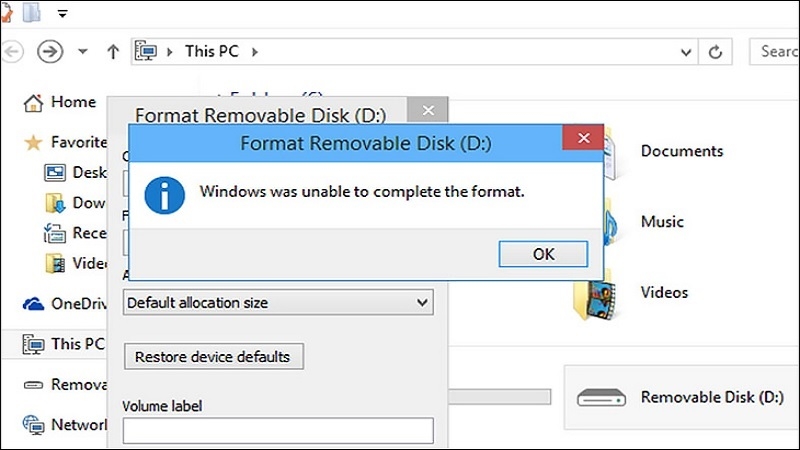800x450 pixels.
Task: Expand the recent locations dropdown arrow
Action: [x=83, y=51]
